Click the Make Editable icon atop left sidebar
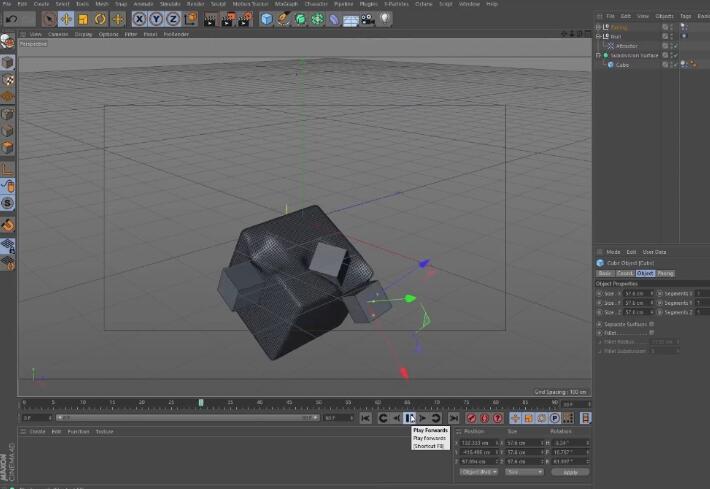 tap(7, 42)
